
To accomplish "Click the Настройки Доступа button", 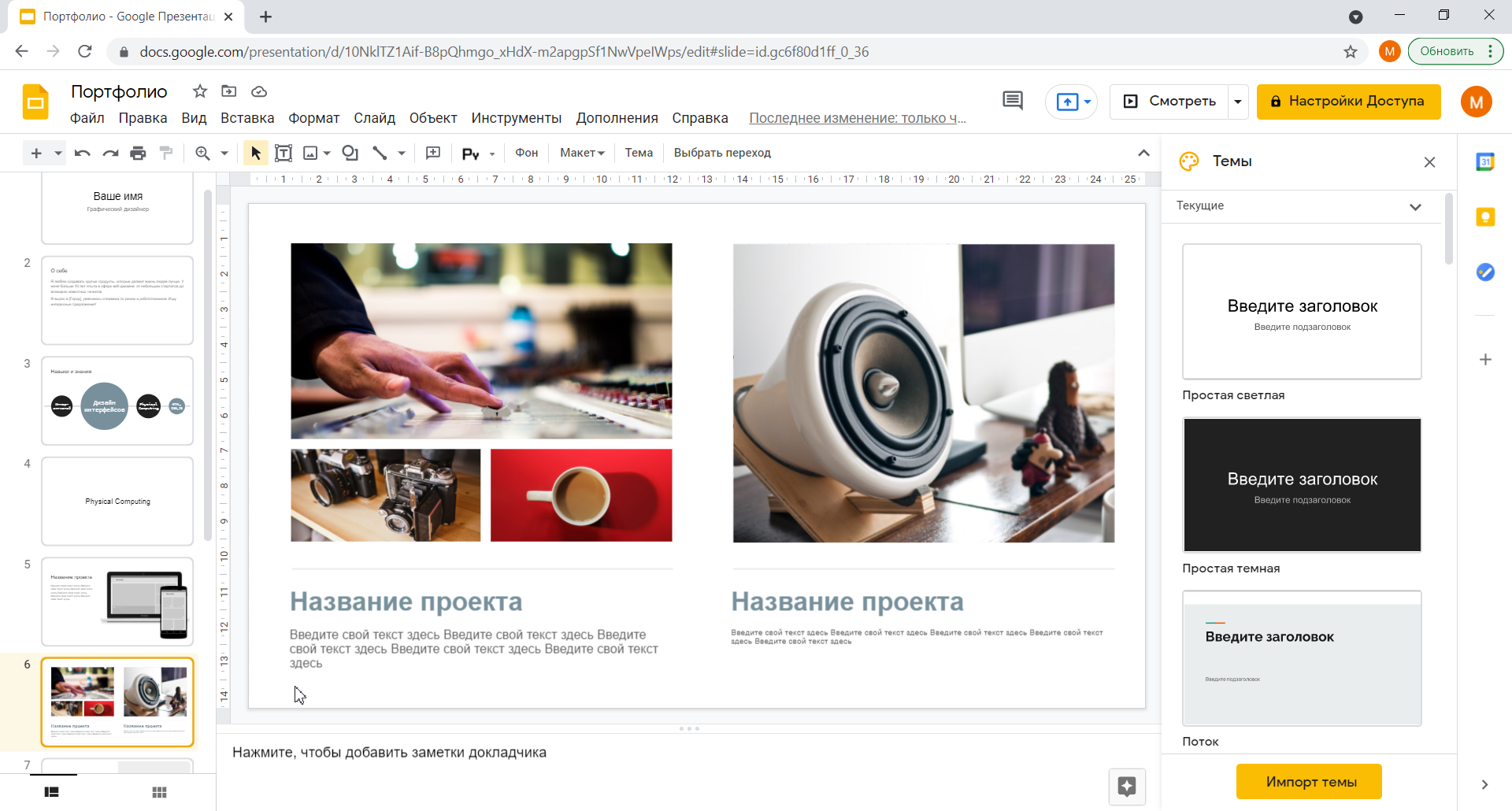I will [x=1348, y=102].
